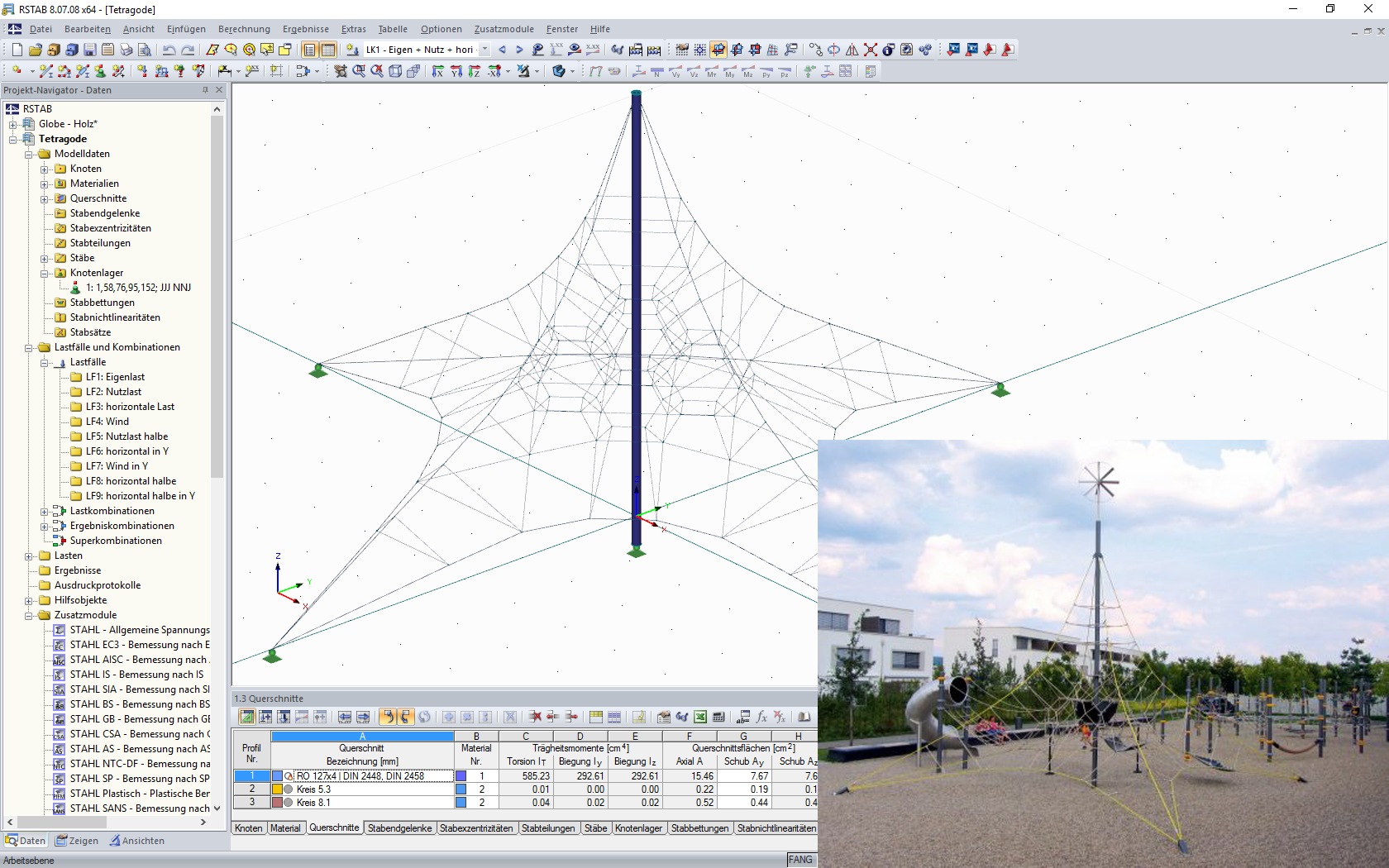Expand the Knoten tree node

pyautogui.click(x=45, y=168)
